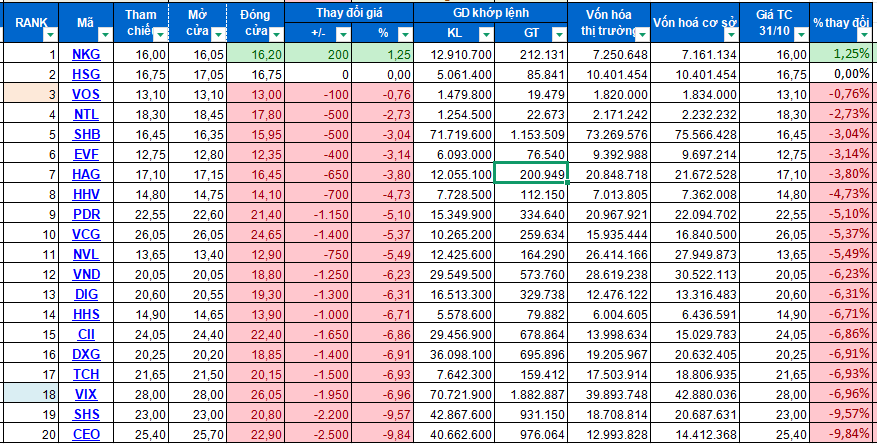Open the NTL ticker link
Viewport: 877px width, 444px height.
click(x=86, y=114)
